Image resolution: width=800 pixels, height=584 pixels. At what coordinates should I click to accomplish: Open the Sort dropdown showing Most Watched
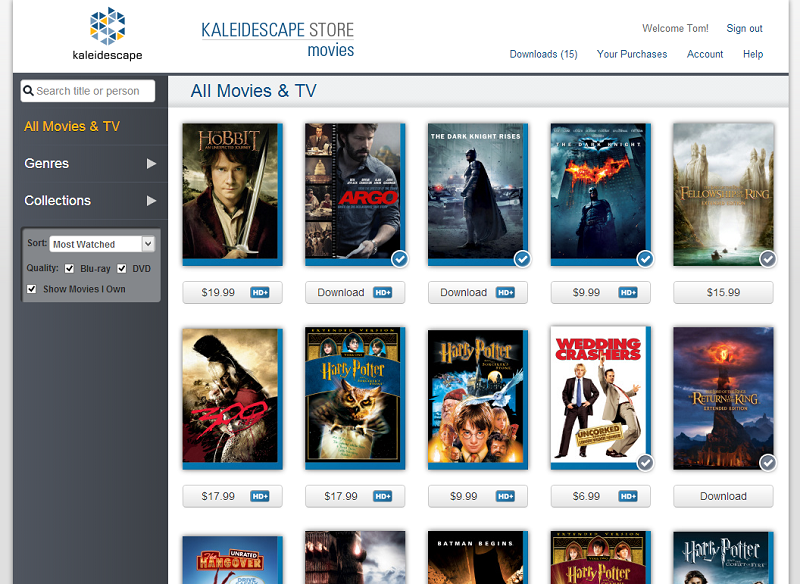[x=102, y=244]
